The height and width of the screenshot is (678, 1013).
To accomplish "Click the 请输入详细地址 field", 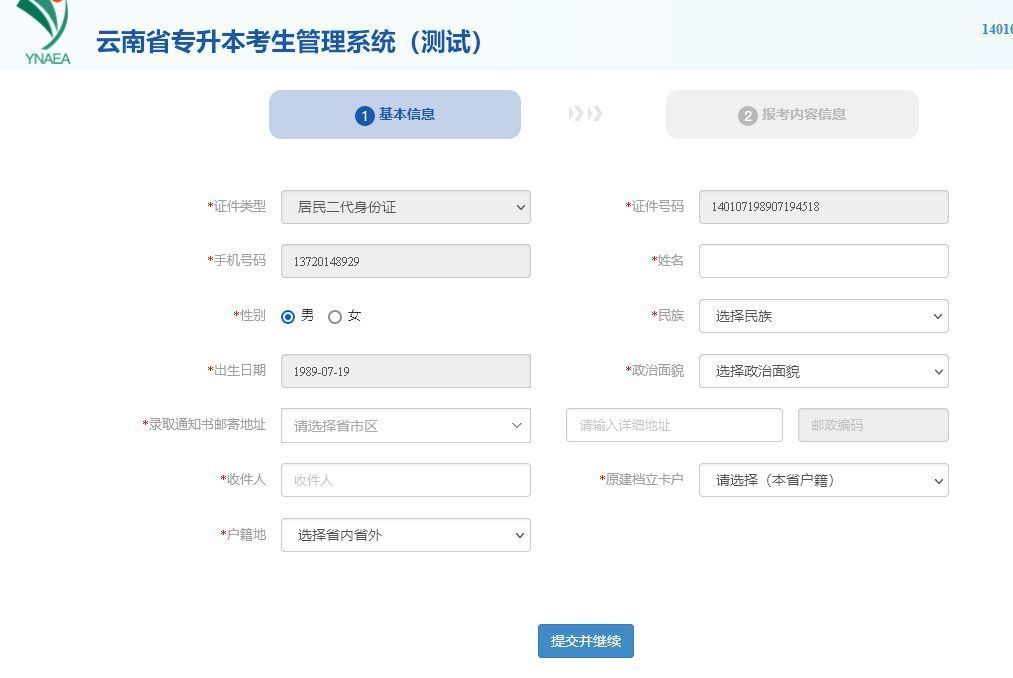I will 674,425.
